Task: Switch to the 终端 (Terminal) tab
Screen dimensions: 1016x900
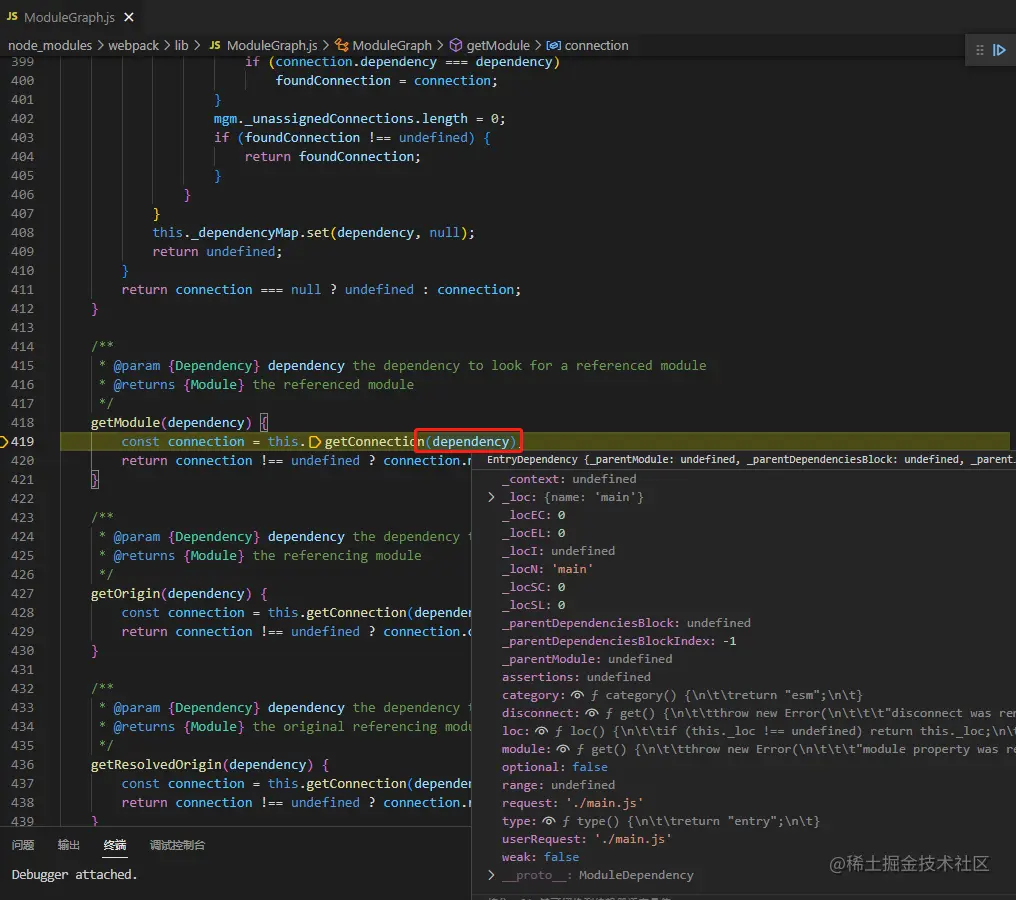Action: coord(115,845)
